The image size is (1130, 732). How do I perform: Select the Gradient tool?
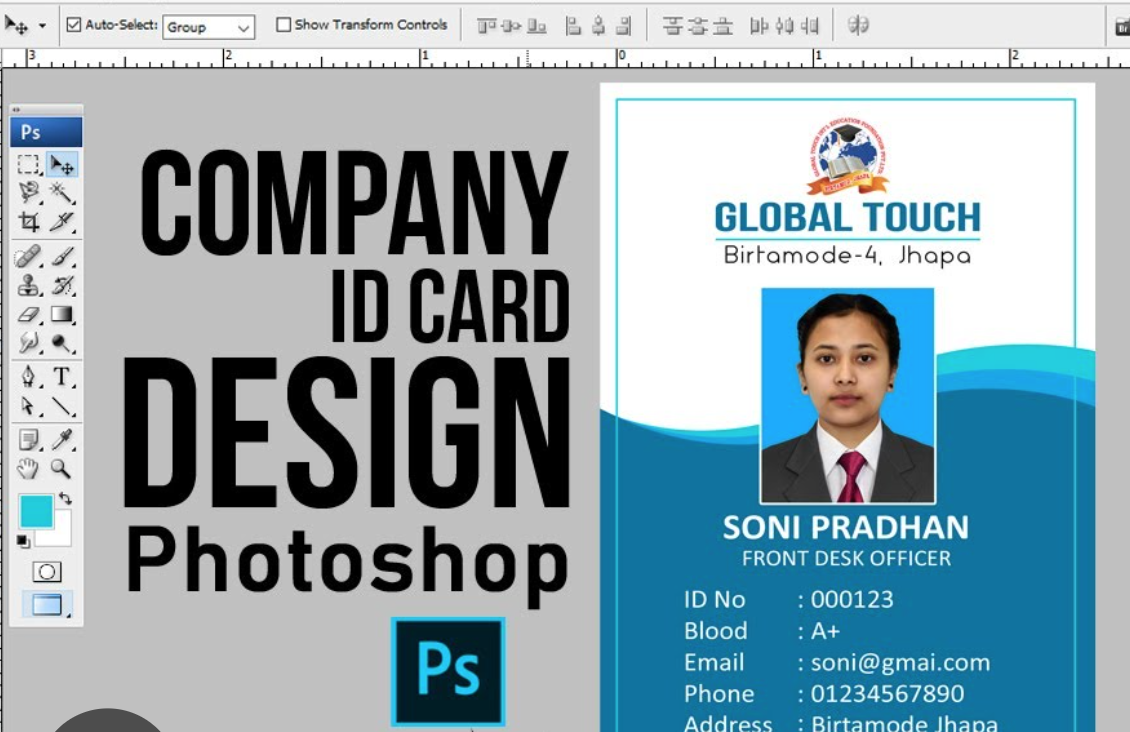pos(63,314)
